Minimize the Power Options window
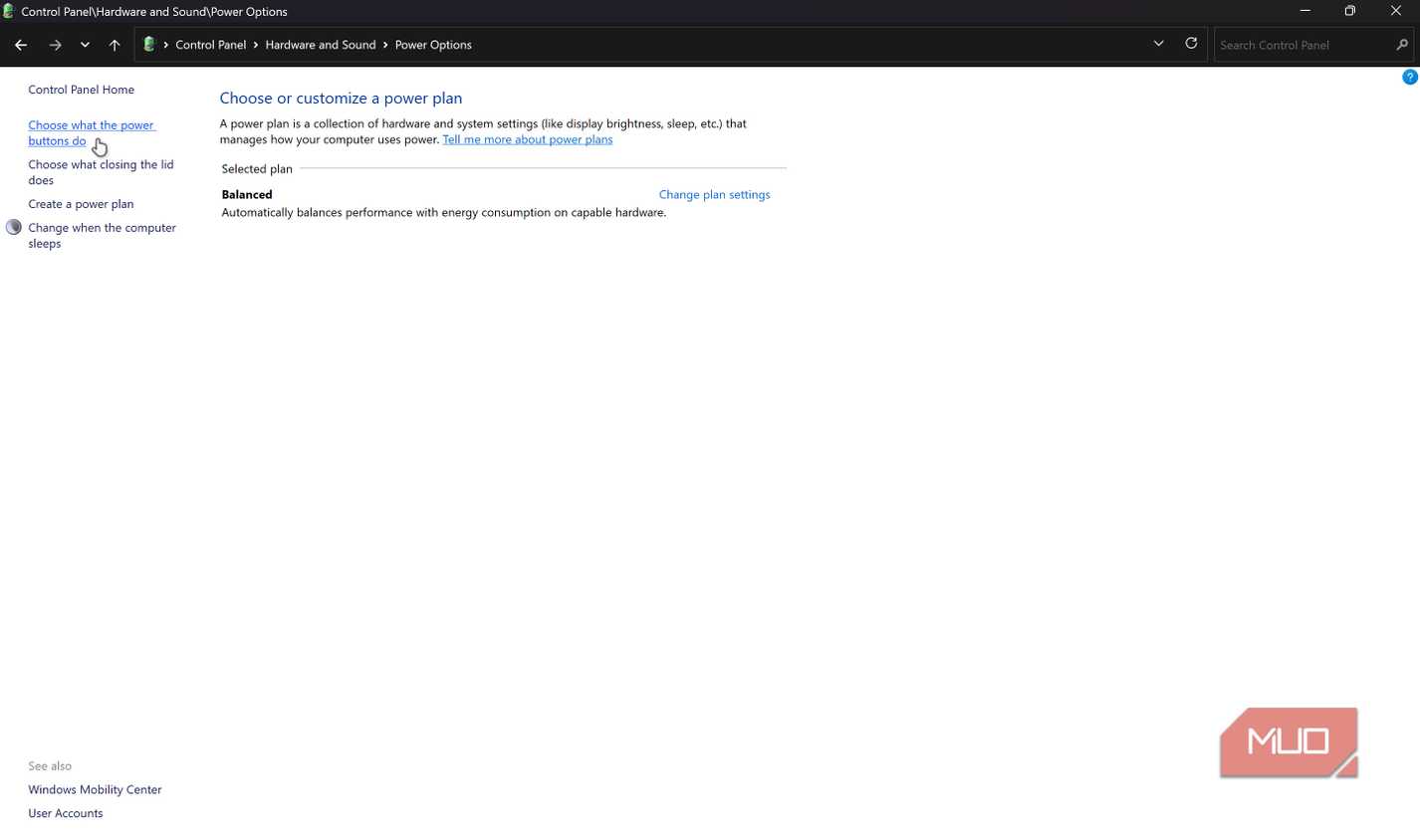The image size is (1420, 840). [1304, 11]
